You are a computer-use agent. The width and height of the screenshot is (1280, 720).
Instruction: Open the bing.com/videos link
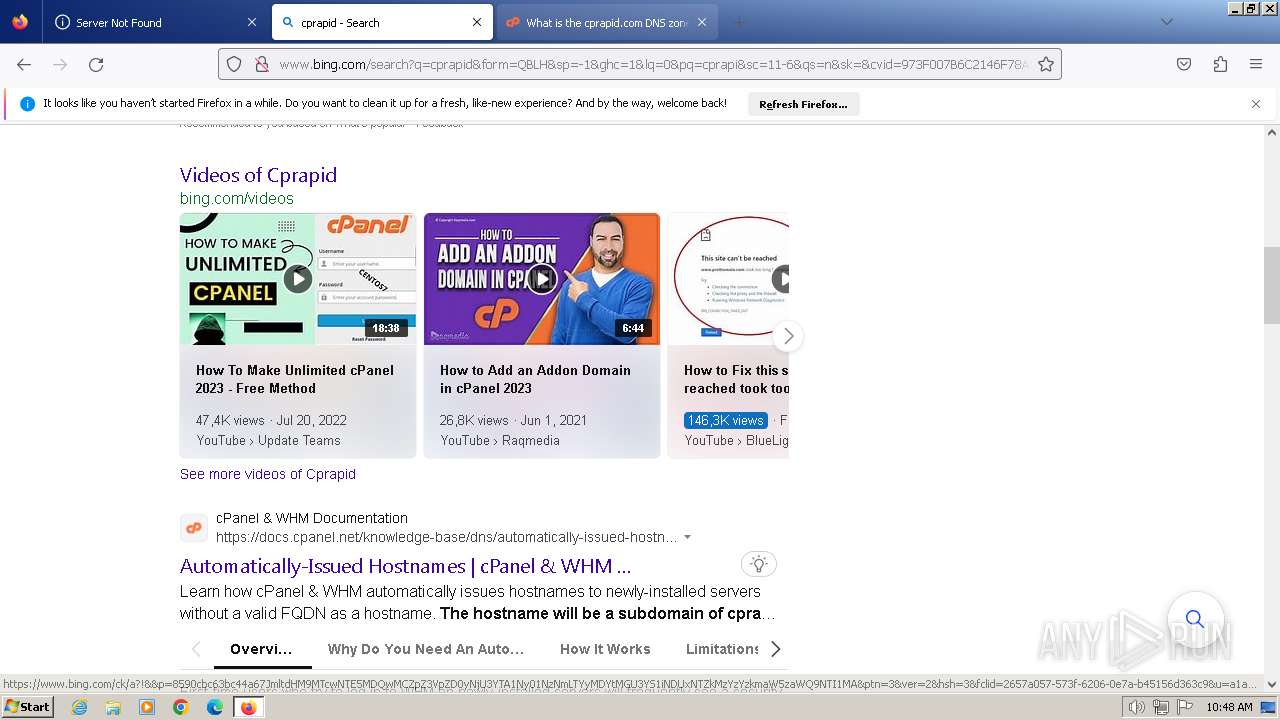tap(237, 198)
